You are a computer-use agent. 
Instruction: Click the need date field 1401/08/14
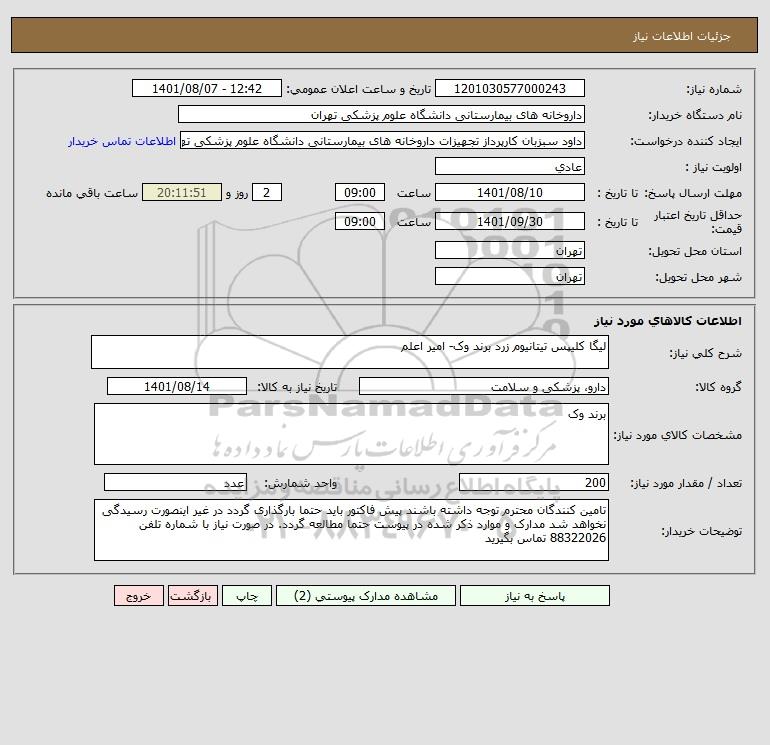click(177, 386)
